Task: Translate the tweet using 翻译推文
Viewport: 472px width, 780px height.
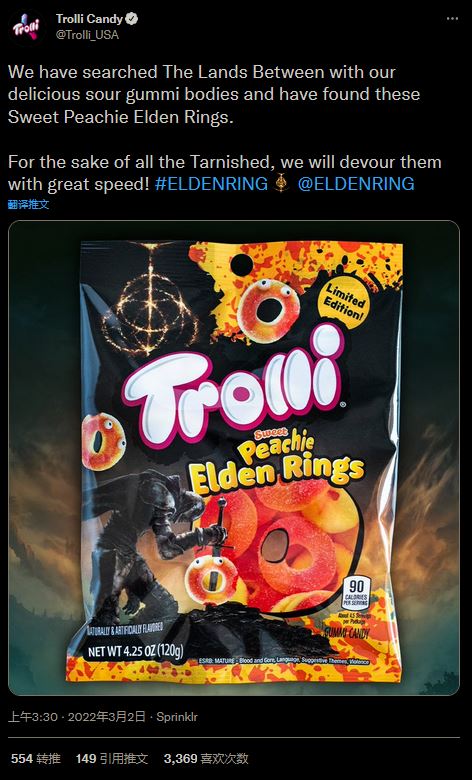Action: point(28,204)
